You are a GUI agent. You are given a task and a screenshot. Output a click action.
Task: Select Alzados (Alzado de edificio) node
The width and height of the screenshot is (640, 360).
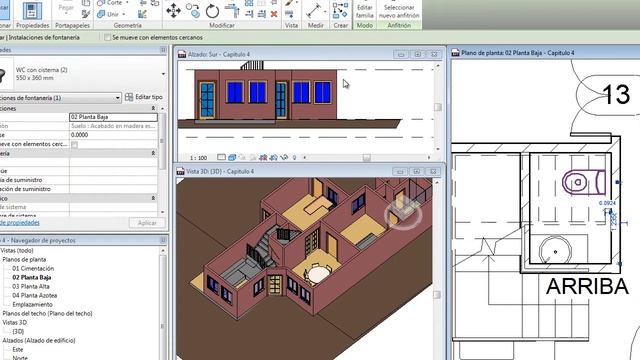(39, 340)
